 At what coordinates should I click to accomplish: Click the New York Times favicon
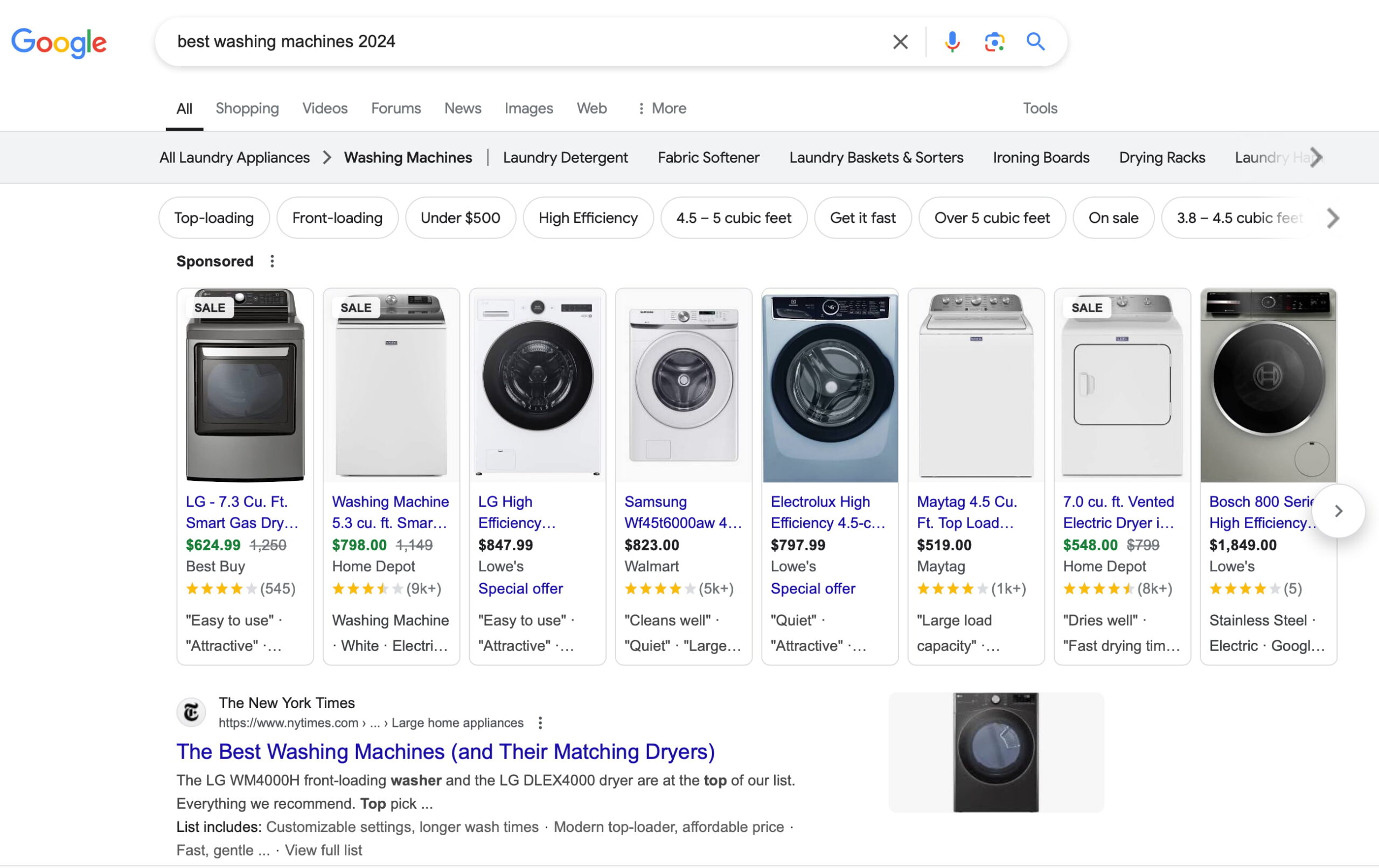pyautogui.click(x=191, y=712)
